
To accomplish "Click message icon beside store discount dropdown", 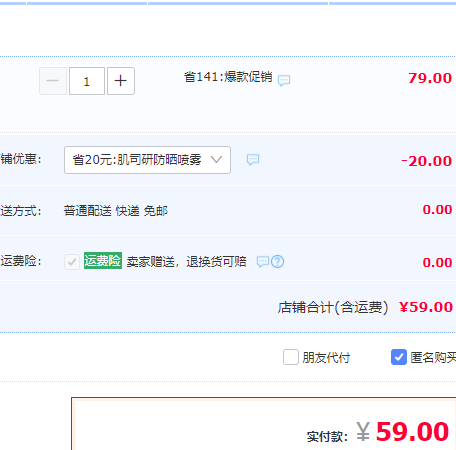I will click(x=253, y=160).
